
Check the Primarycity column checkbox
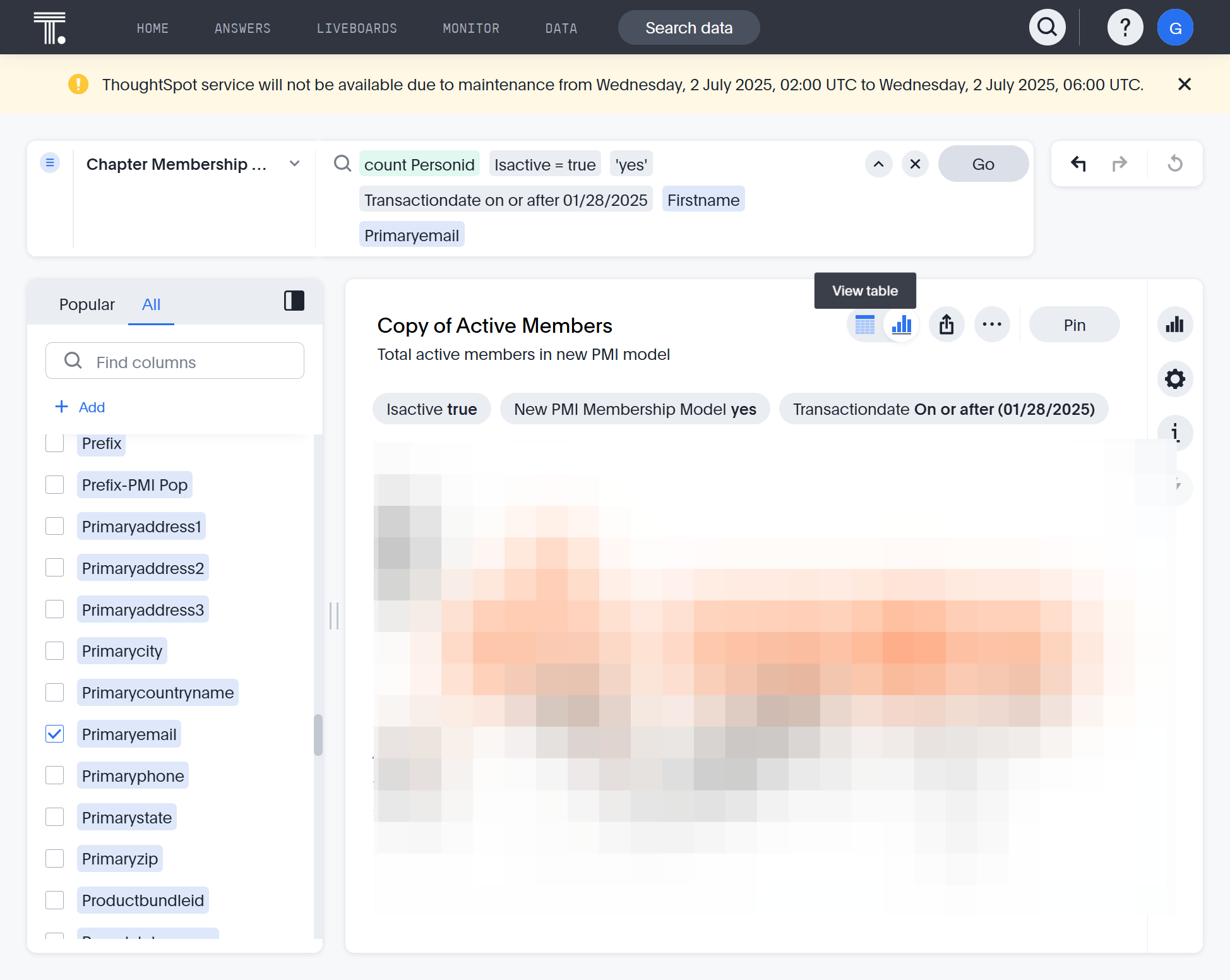tap(55, 650)
